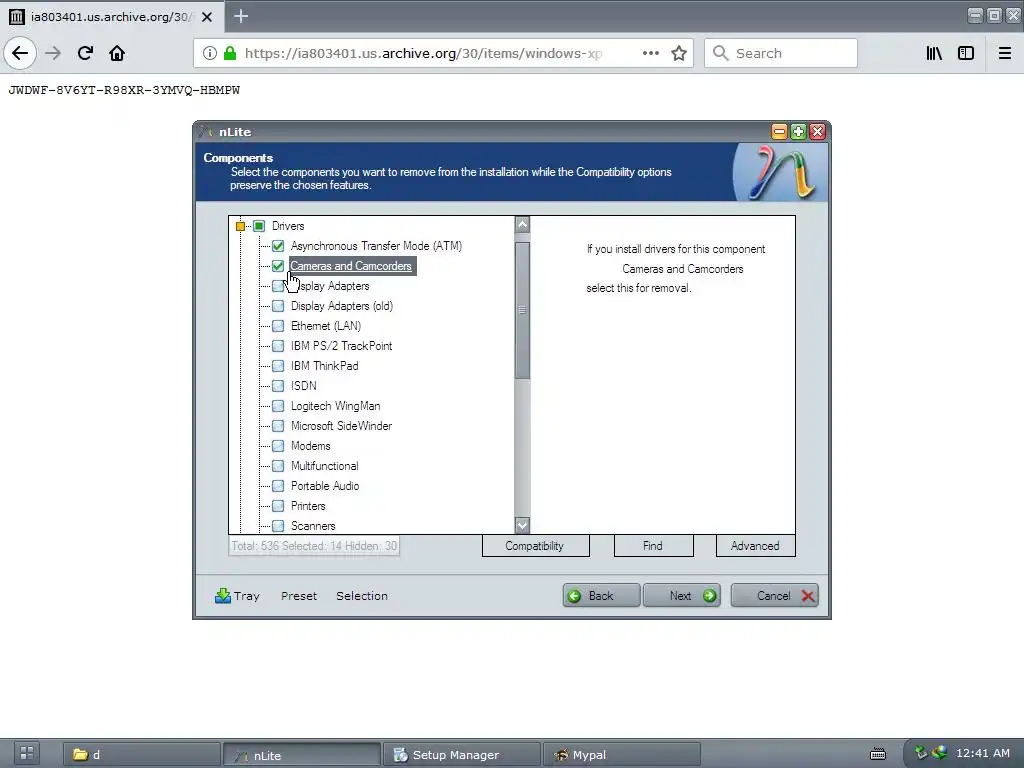Check the Microsoft SideWinder checkbox

[278, 426]
